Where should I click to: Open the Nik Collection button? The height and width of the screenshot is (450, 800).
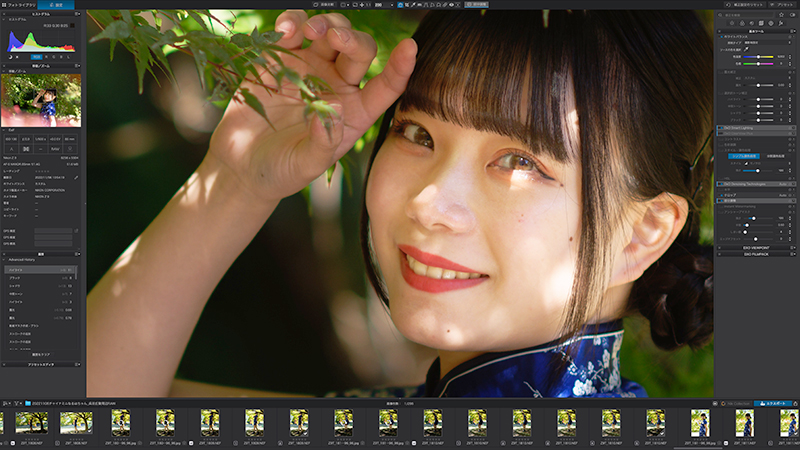[x=736, y=403]
